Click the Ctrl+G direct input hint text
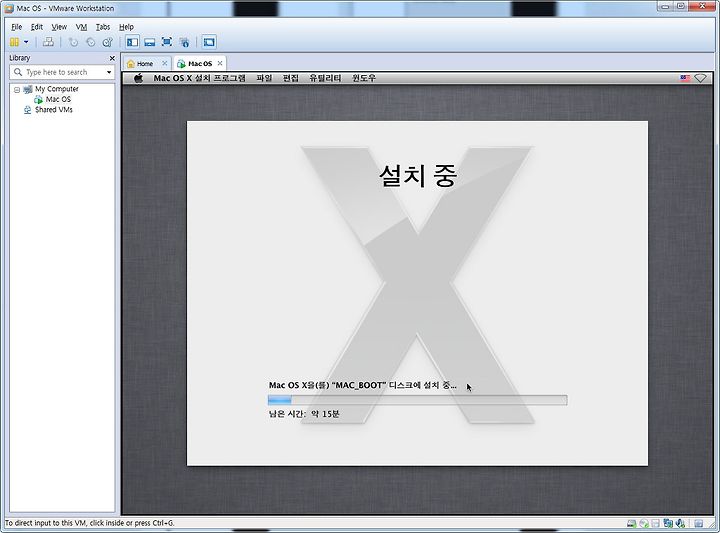The width and height of the screenshot is (720, 533). 90,523
